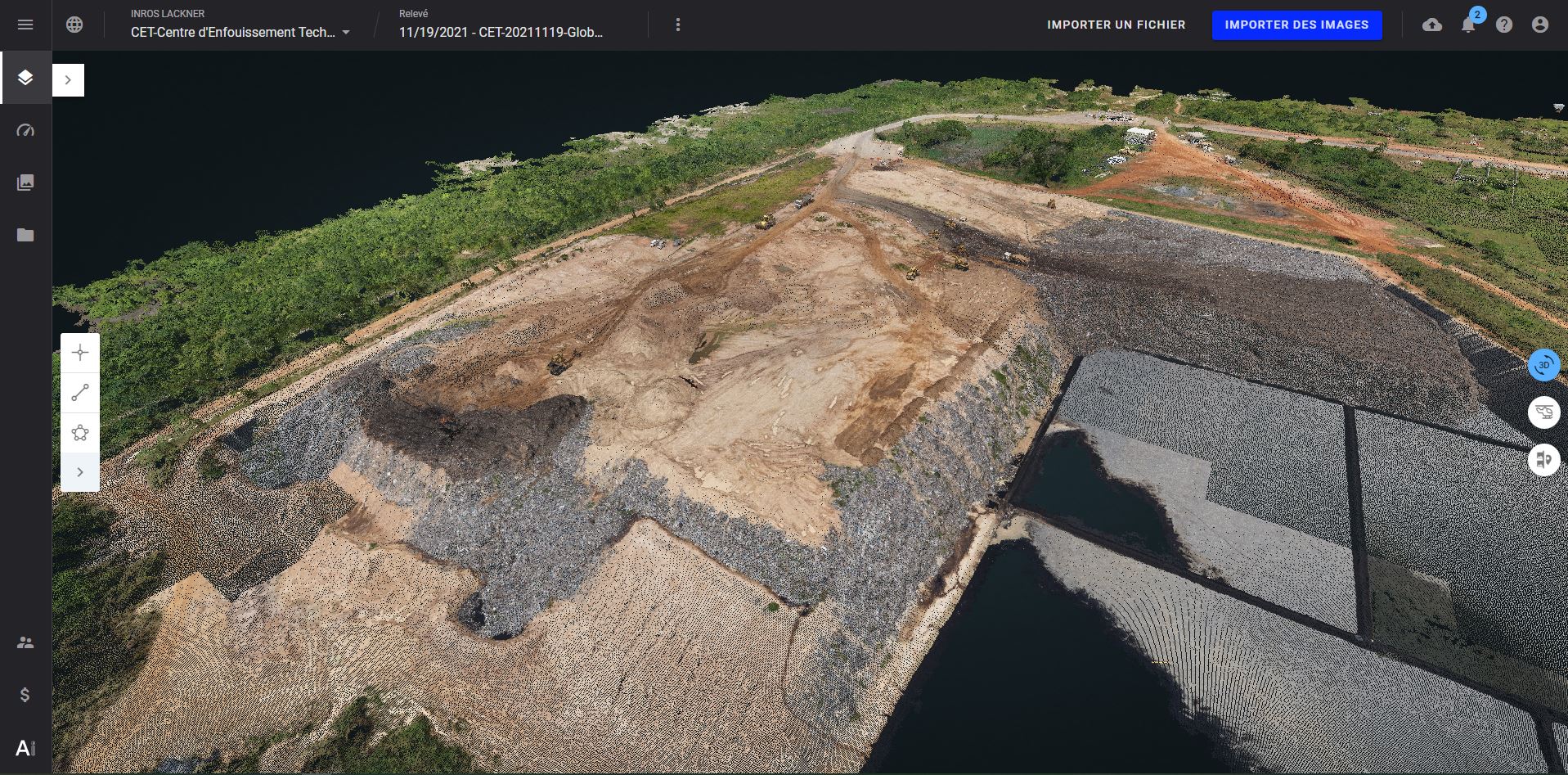Select the polygon area tool
Viewport: 1568px width, 775px height.
tap(80, 433)
